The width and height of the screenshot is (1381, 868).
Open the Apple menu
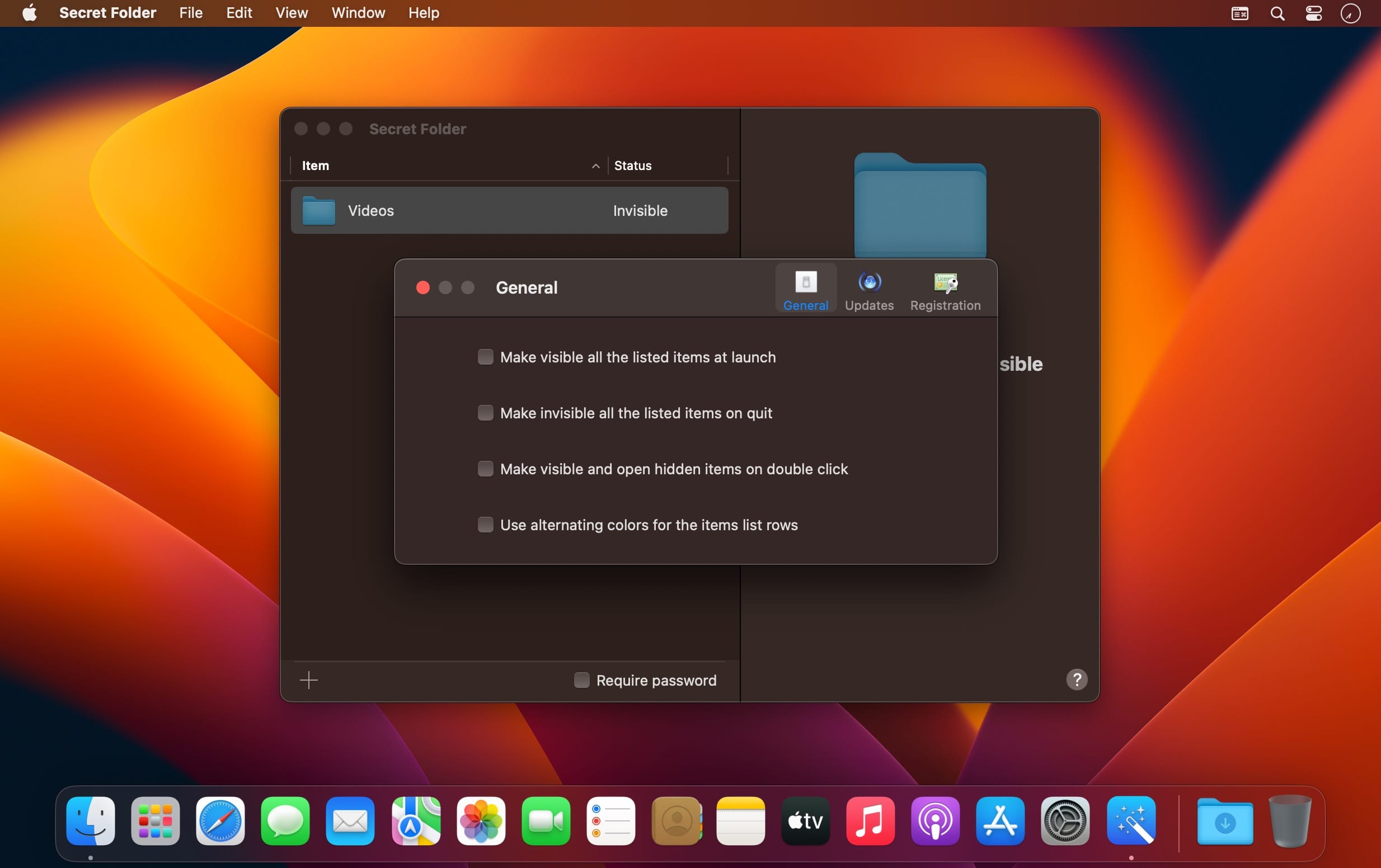pos(29,13)
